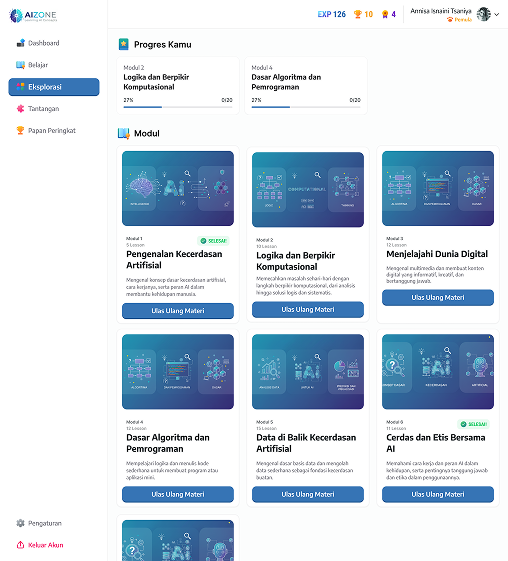Viewport: 508px width, 561px height.
Task: Click the EXP 126 indicator
Action: (x=331, y=14)
